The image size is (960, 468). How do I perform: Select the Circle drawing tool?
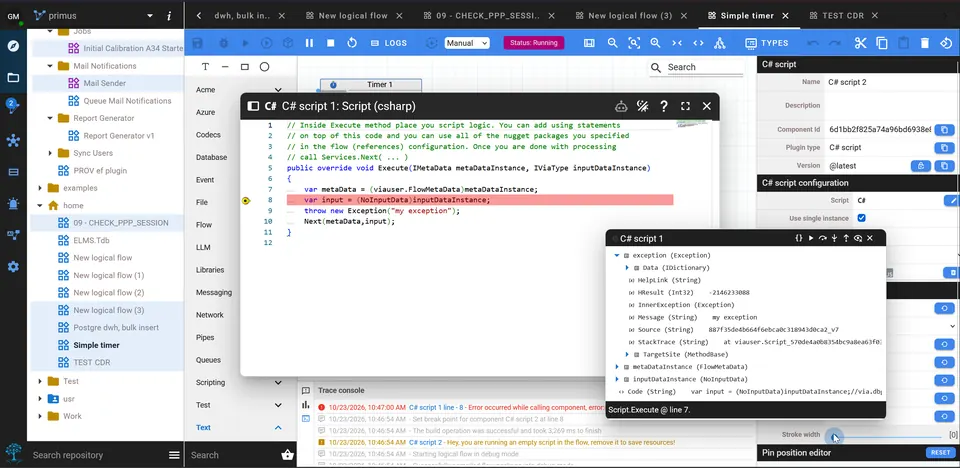(x=264, y=67)
